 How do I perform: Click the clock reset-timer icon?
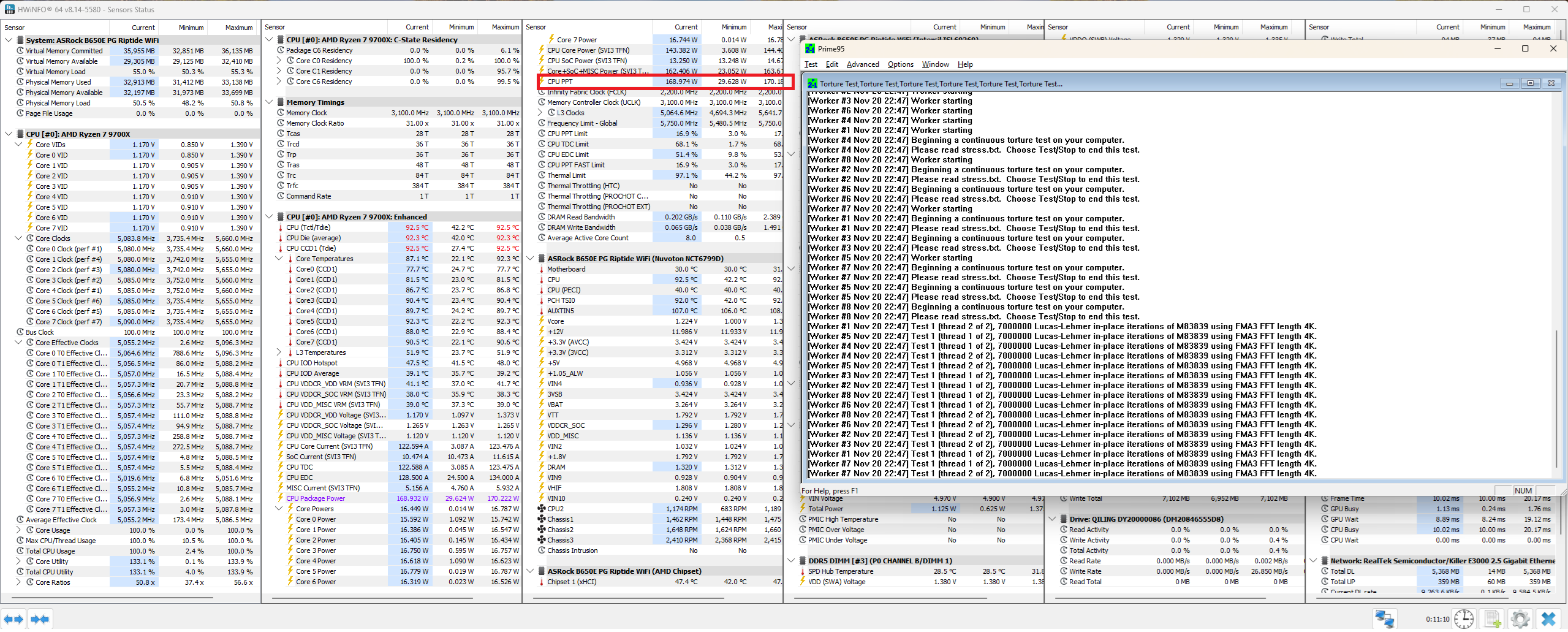coord(1464,619)
